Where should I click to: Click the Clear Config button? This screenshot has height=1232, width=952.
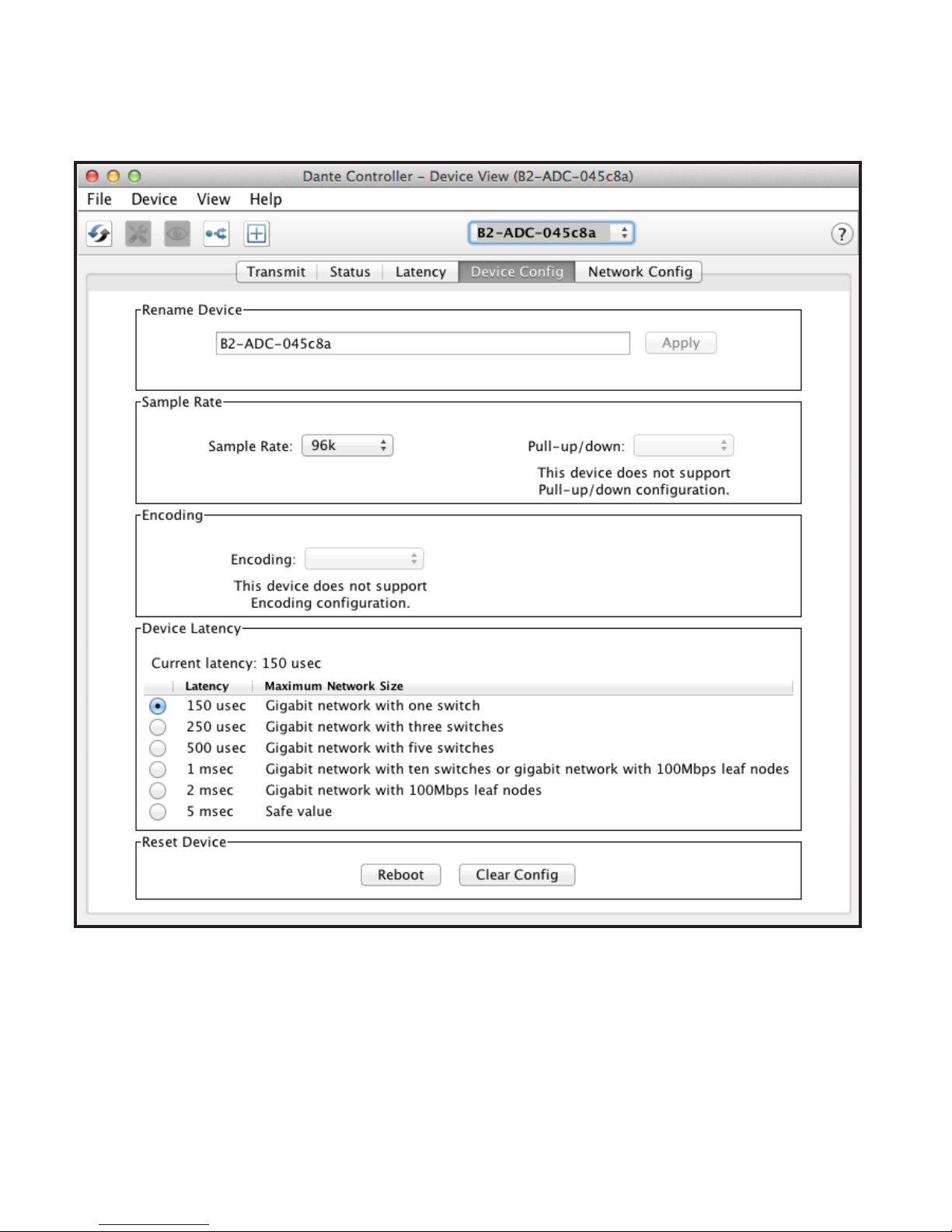coord(517,874)
